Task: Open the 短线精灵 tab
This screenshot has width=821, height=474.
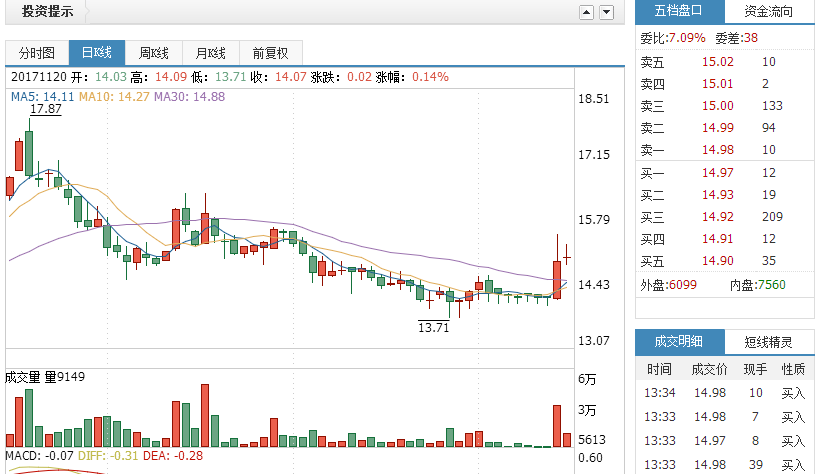Action: (769, 341)
